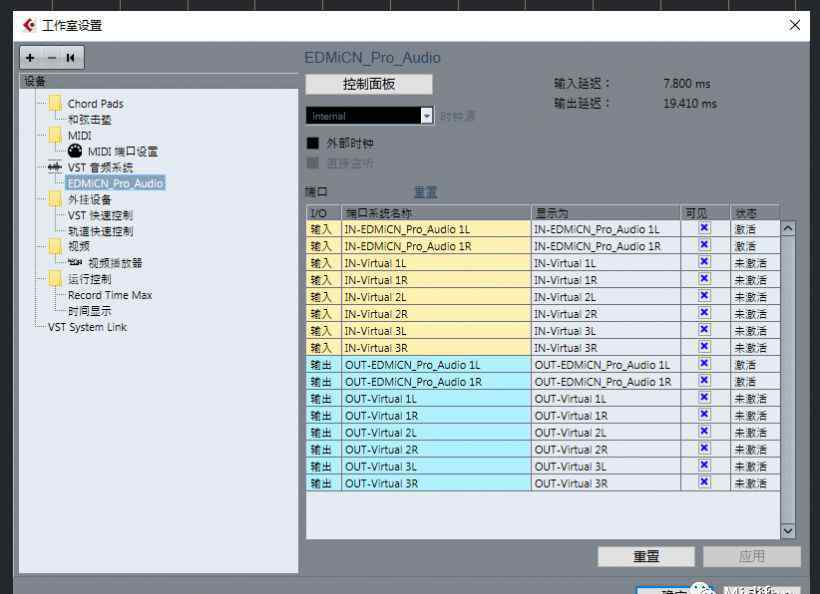Screen dimensions: 820x594
Task: Open the 控制面板 control panel
Action: [369, 84]
